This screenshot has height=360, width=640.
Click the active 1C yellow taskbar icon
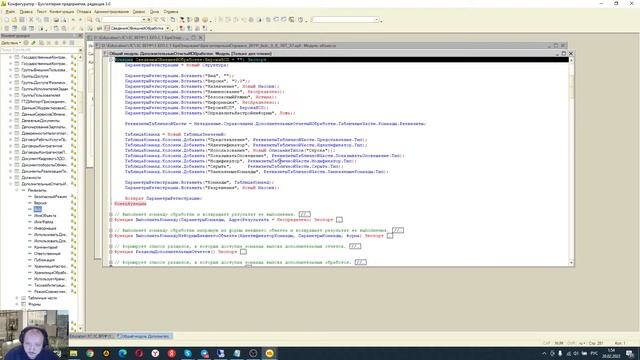pos(269,353)
